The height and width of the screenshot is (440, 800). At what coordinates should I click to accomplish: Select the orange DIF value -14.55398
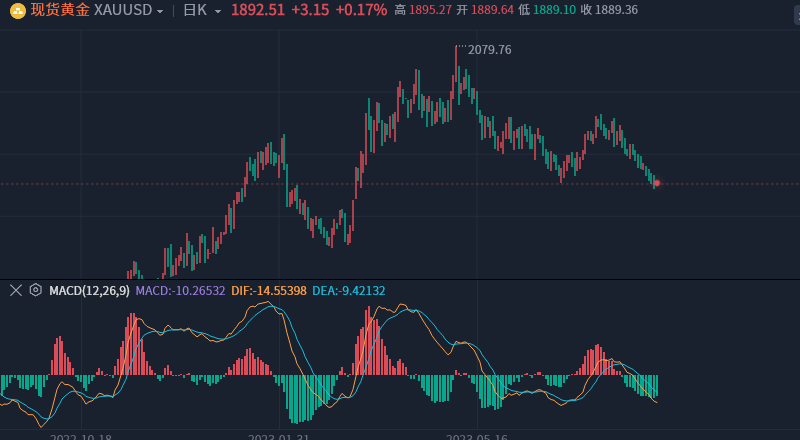pos(269,291)
